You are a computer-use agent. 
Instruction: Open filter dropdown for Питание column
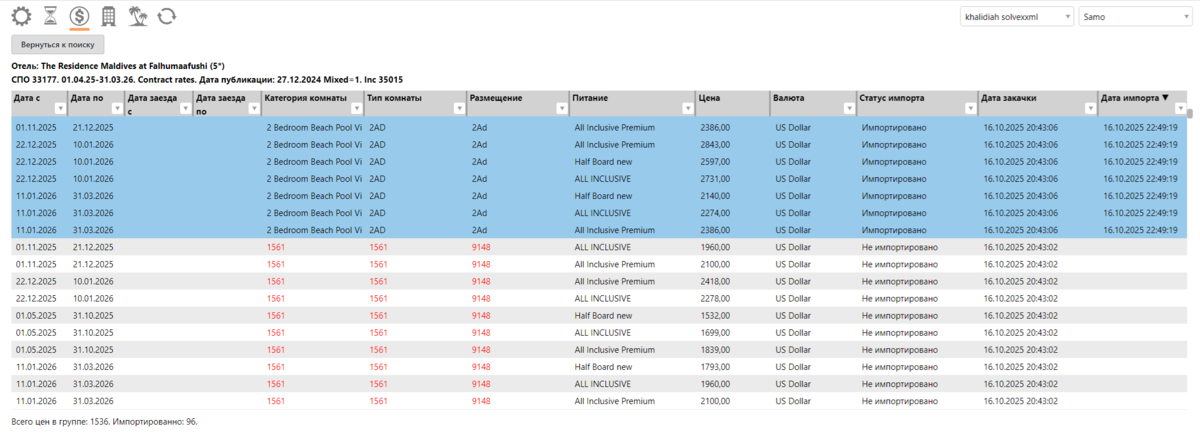pos(686,108)
